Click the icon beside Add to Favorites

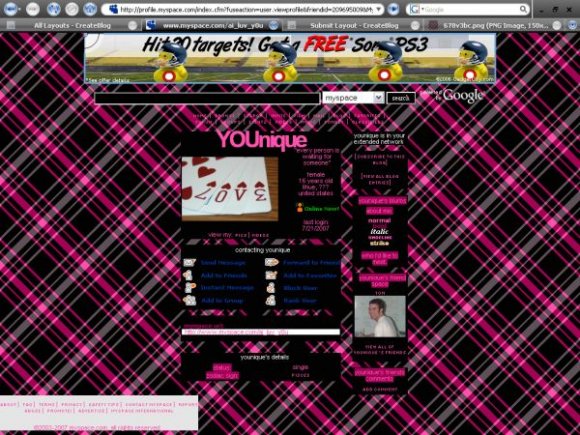271,276
